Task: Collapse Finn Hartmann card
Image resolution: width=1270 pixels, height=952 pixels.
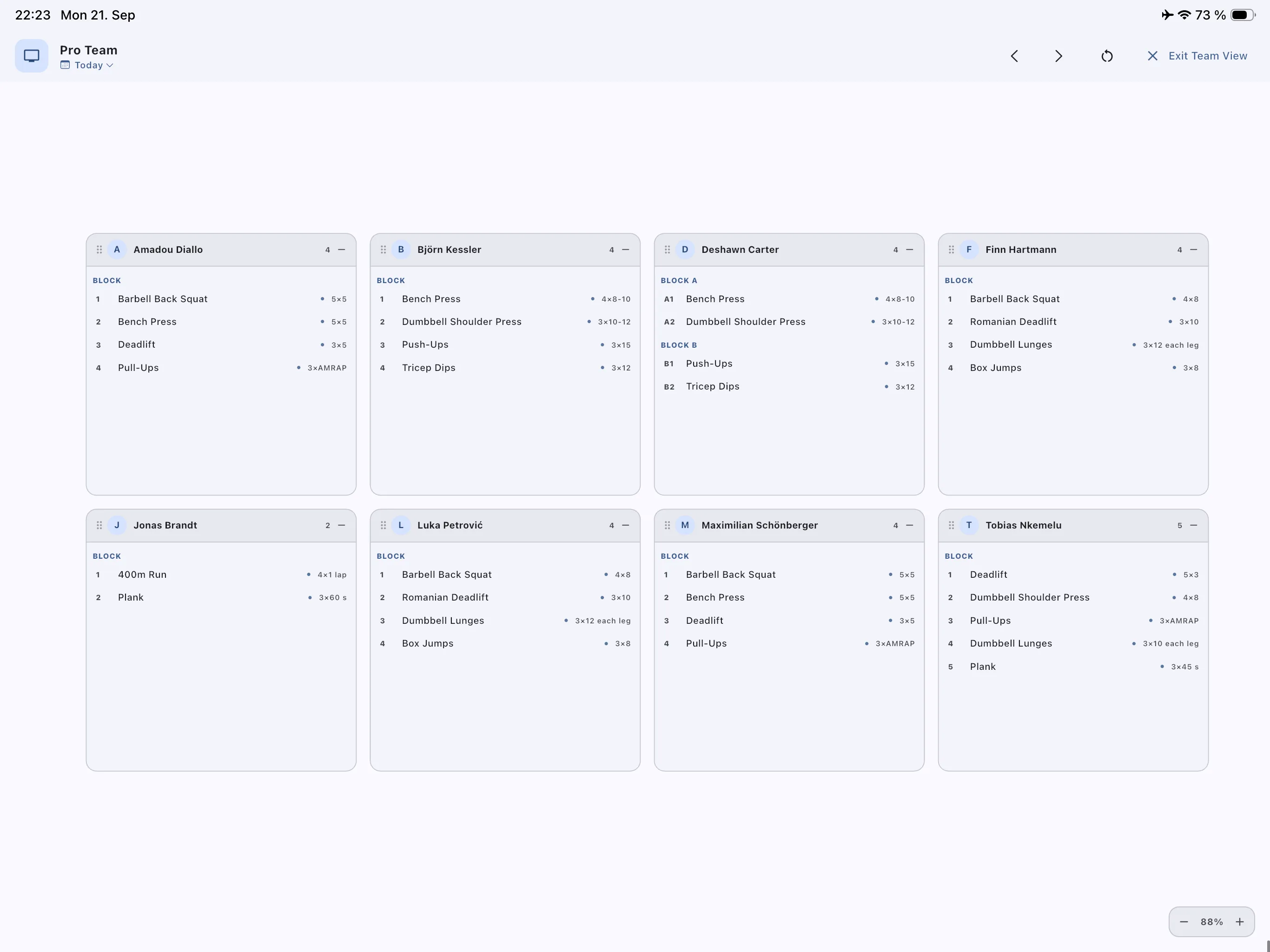Action: tap(1194, 250)
